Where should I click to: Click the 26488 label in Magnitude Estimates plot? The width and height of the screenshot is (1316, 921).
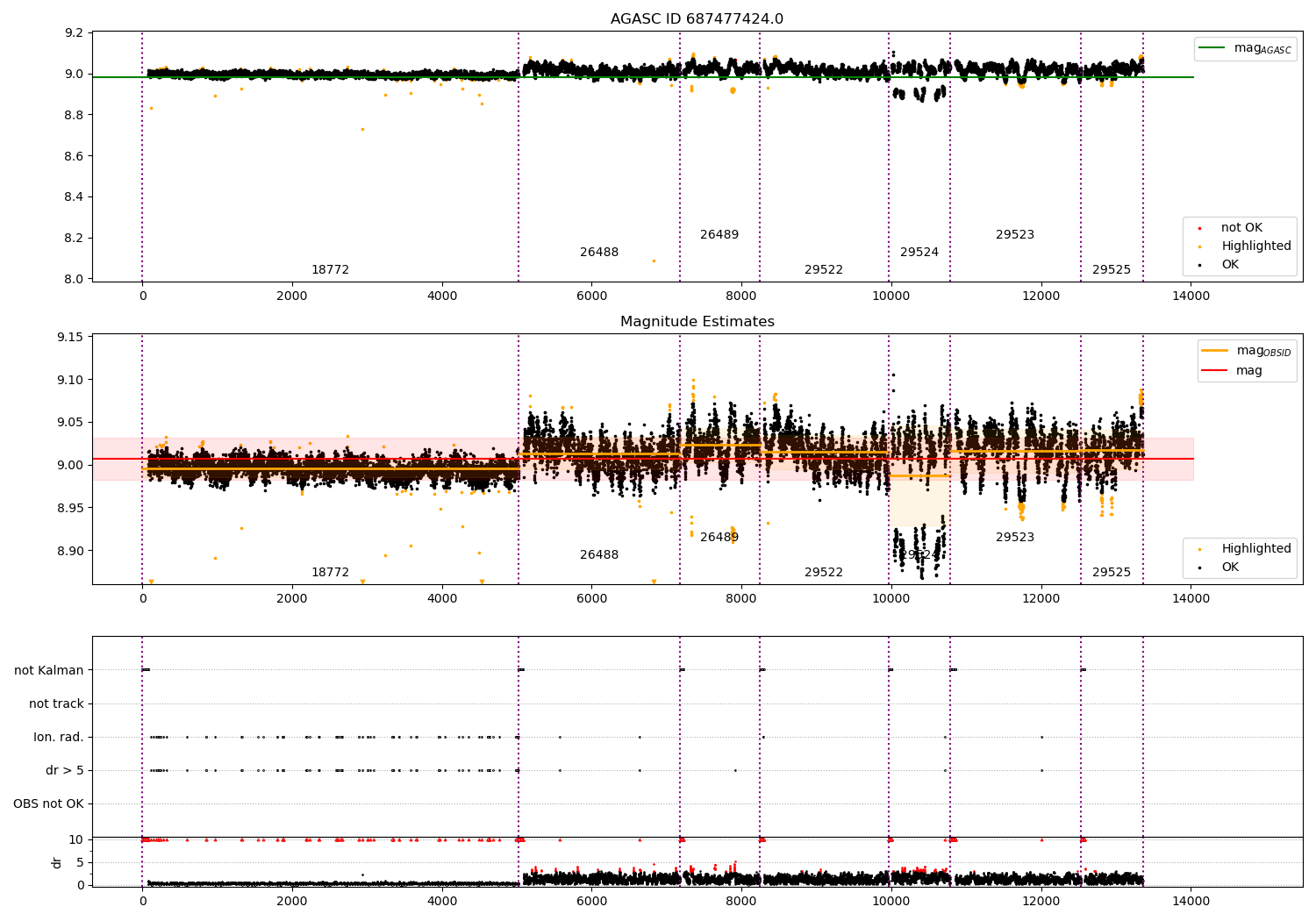pyautogui.click(x=599, y=555)
